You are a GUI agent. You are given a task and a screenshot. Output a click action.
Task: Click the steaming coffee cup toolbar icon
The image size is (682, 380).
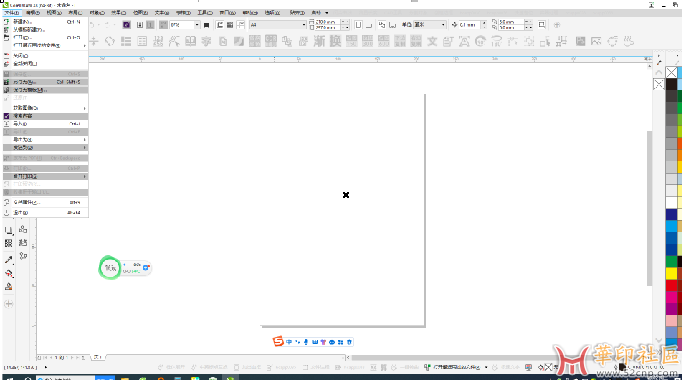click(x=629, y=41)
